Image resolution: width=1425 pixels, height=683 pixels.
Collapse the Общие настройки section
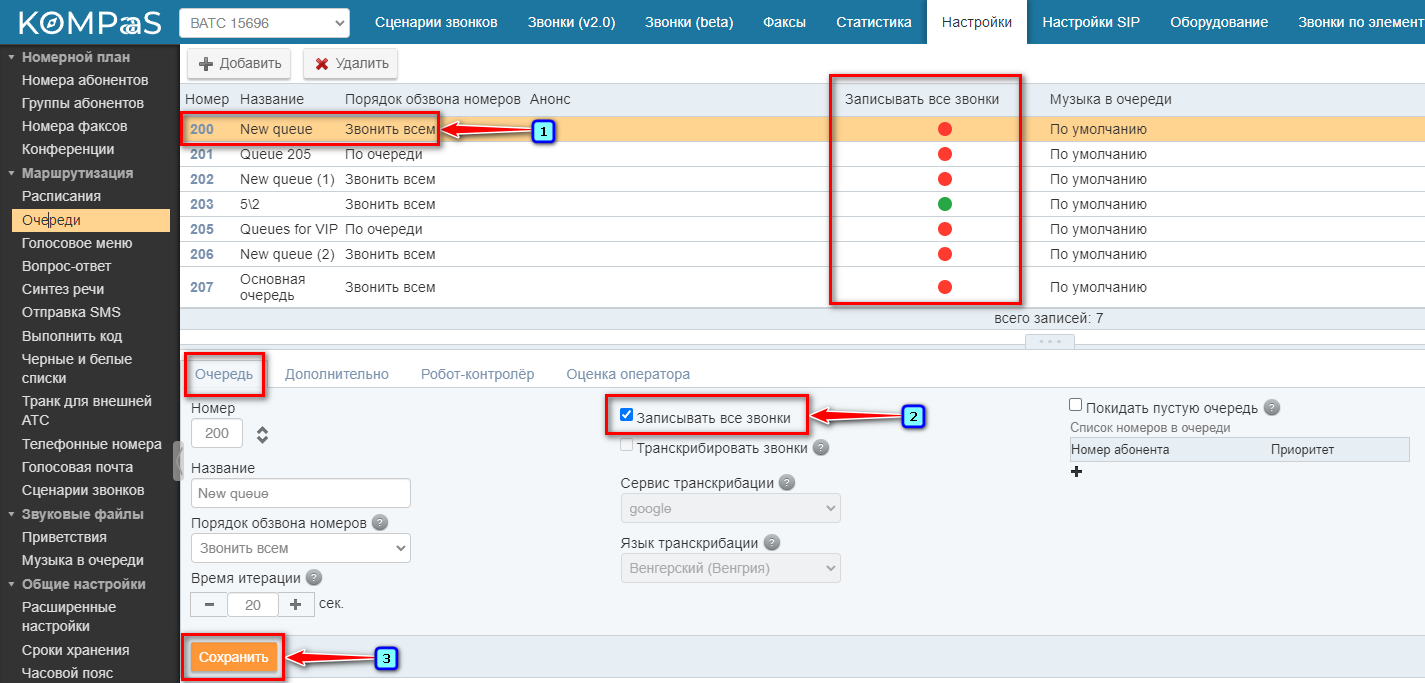click(11, 584)
